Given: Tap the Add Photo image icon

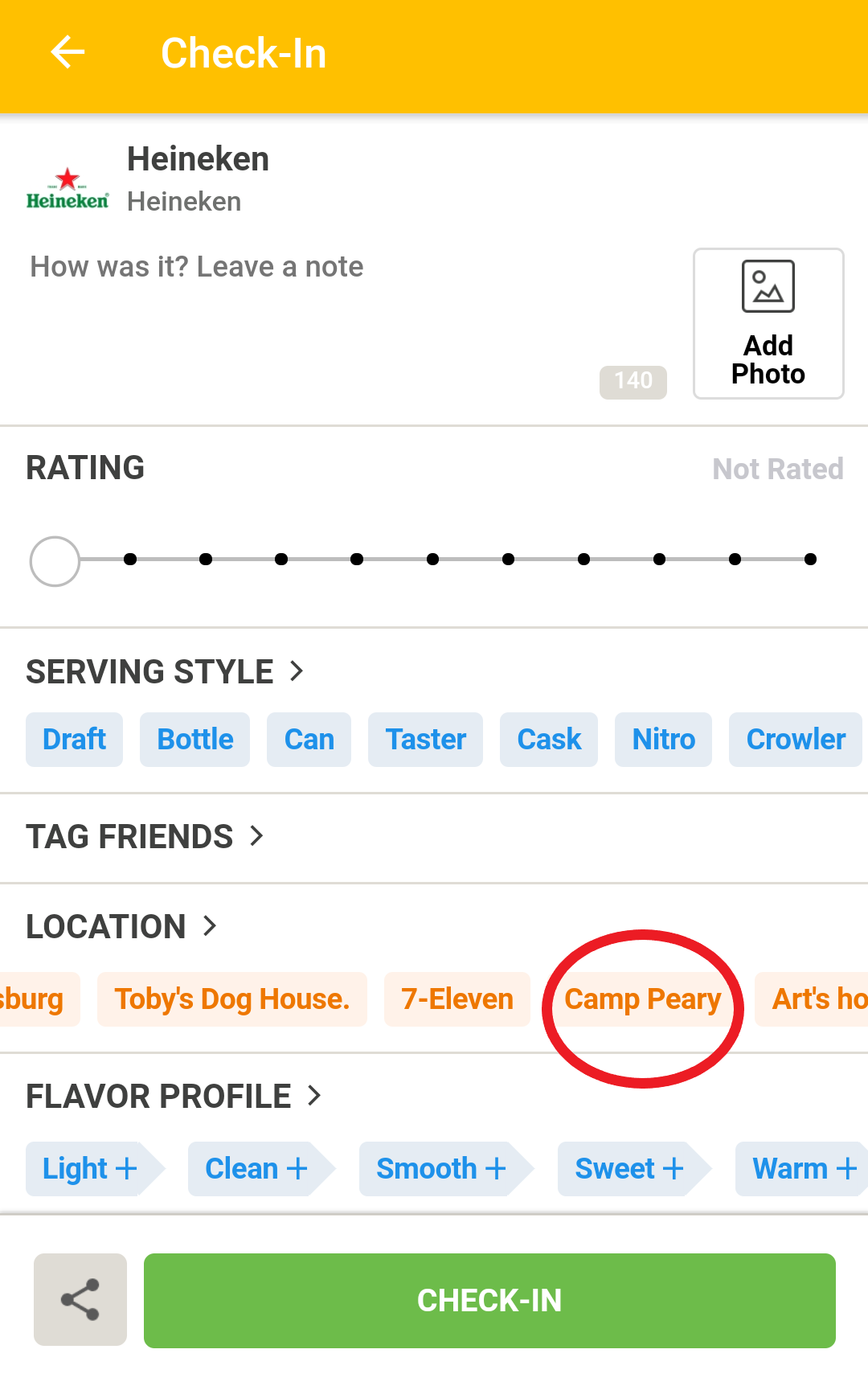Looking at the screenshot, I should pos(768,286).
